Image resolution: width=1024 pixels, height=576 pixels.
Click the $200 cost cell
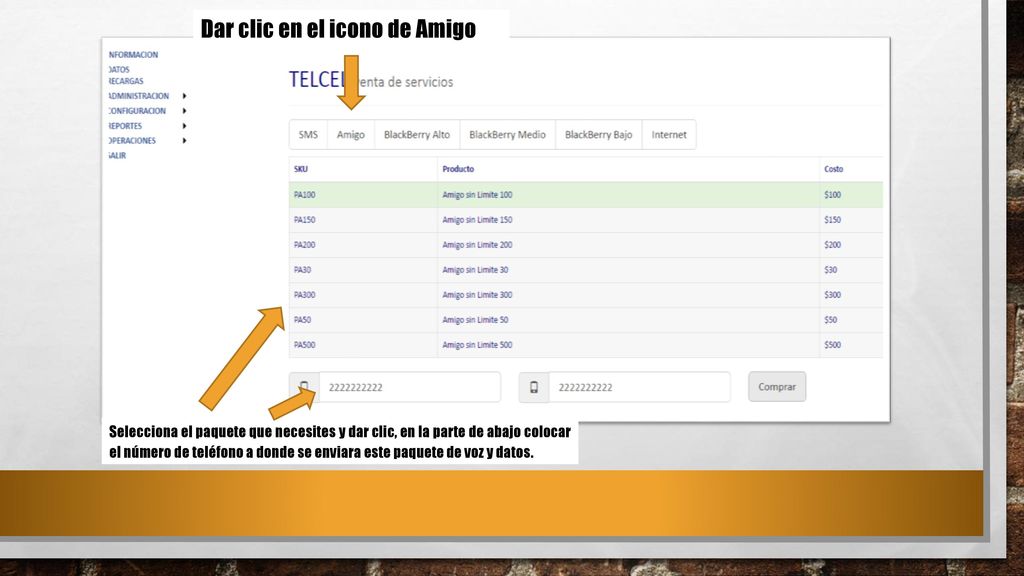(851, 245)
